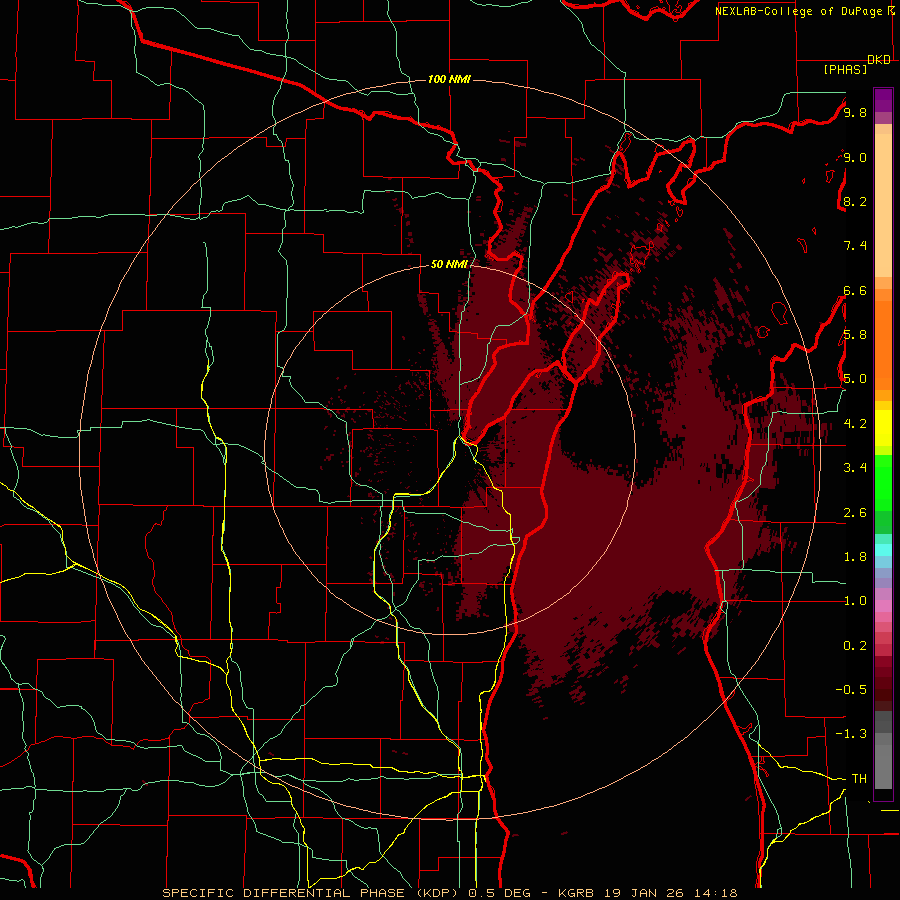The height and width of the screenshot is (900, 900).
Task: Pick the orange segment of the color bar
Action: 883,346
